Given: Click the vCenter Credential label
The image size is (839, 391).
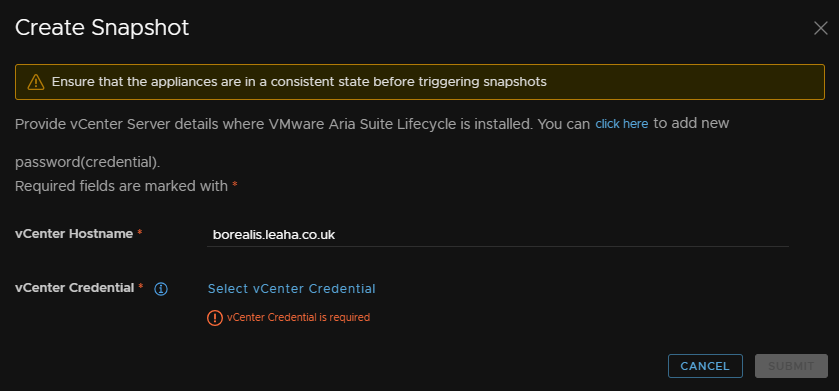Looking at the screenshot, I should point(74,288).
